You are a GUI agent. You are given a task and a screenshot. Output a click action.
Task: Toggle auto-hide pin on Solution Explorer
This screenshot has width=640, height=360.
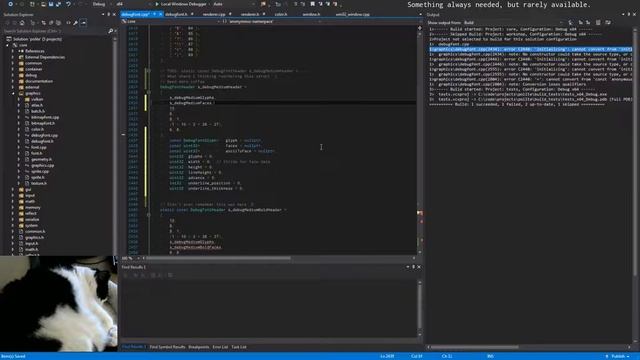click(109, 15)
